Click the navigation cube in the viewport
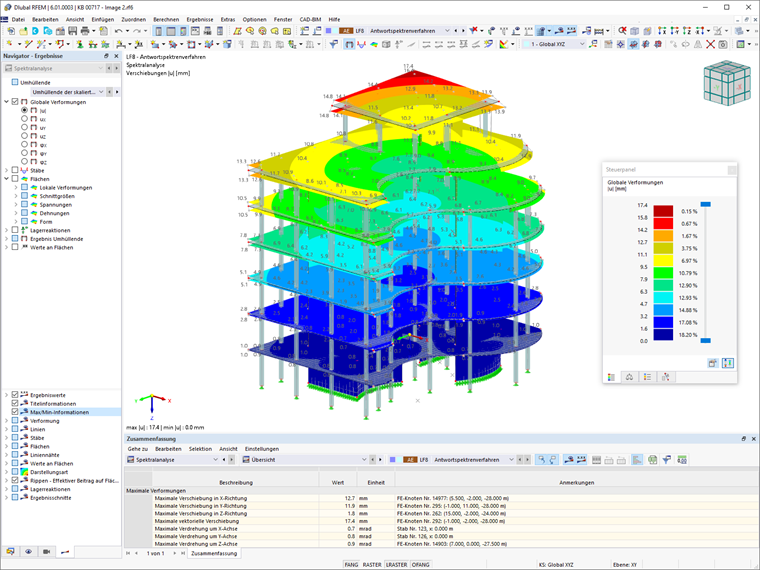 (727, 83)
